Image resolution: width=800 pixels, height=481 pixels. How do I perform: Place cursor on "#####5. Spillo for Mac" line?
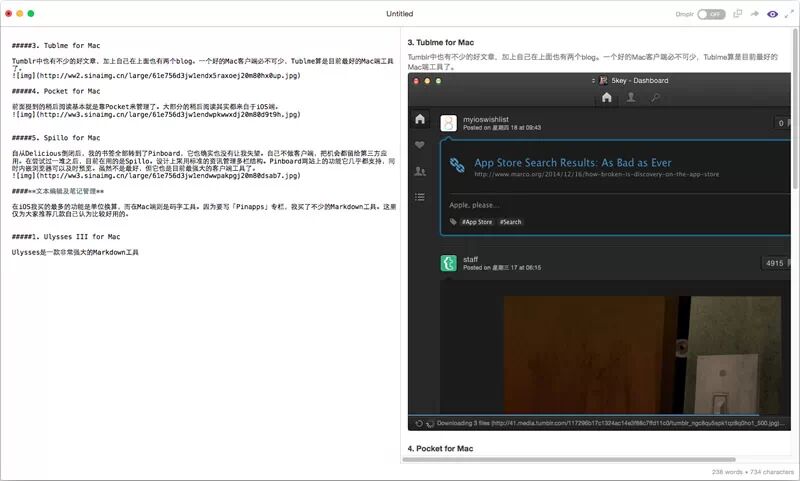coord(56,138)
